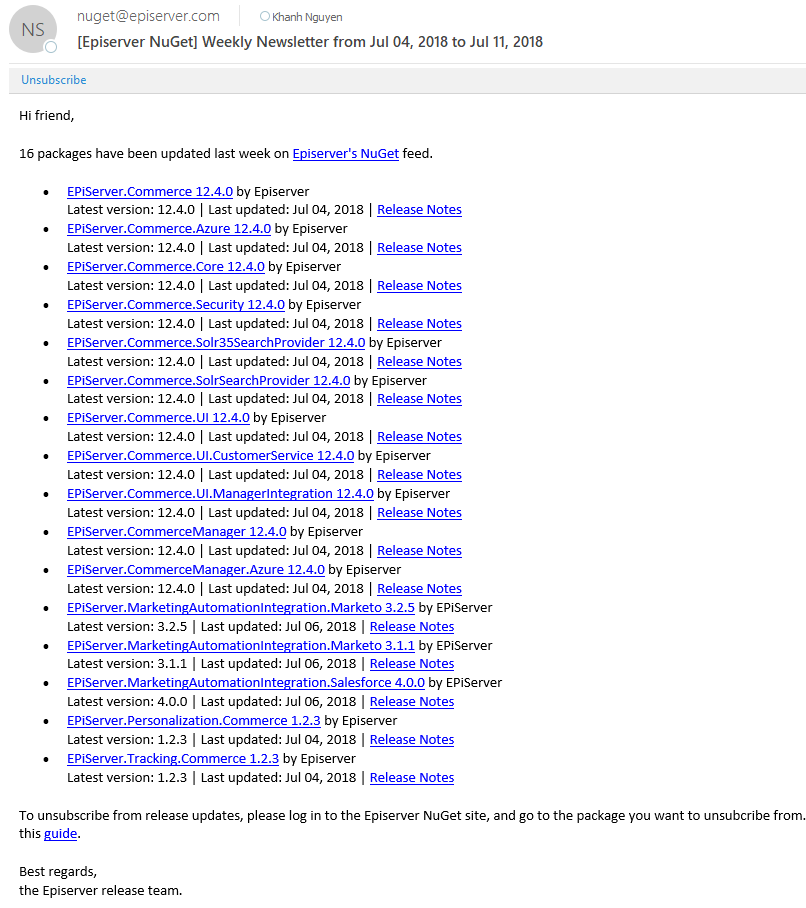Open MarketingAutomationIntegration.Marketo 3.2.5 link
806x908 pixels.
tap(241, 607)
